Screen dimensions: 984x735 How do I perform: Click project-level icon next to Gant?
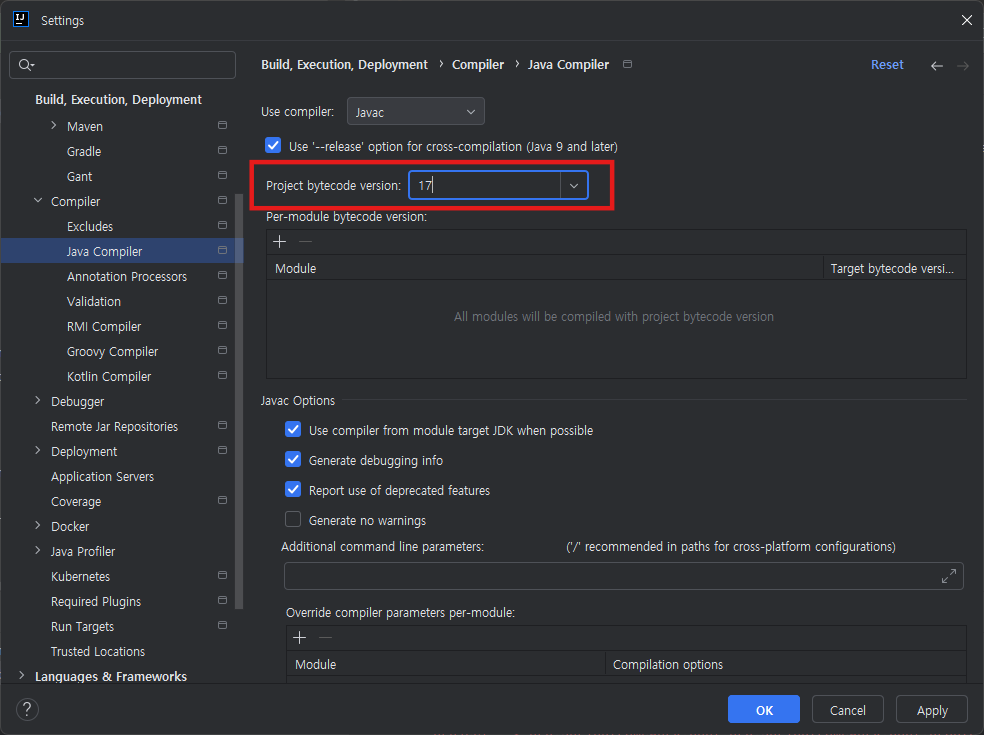pos(222,176)
